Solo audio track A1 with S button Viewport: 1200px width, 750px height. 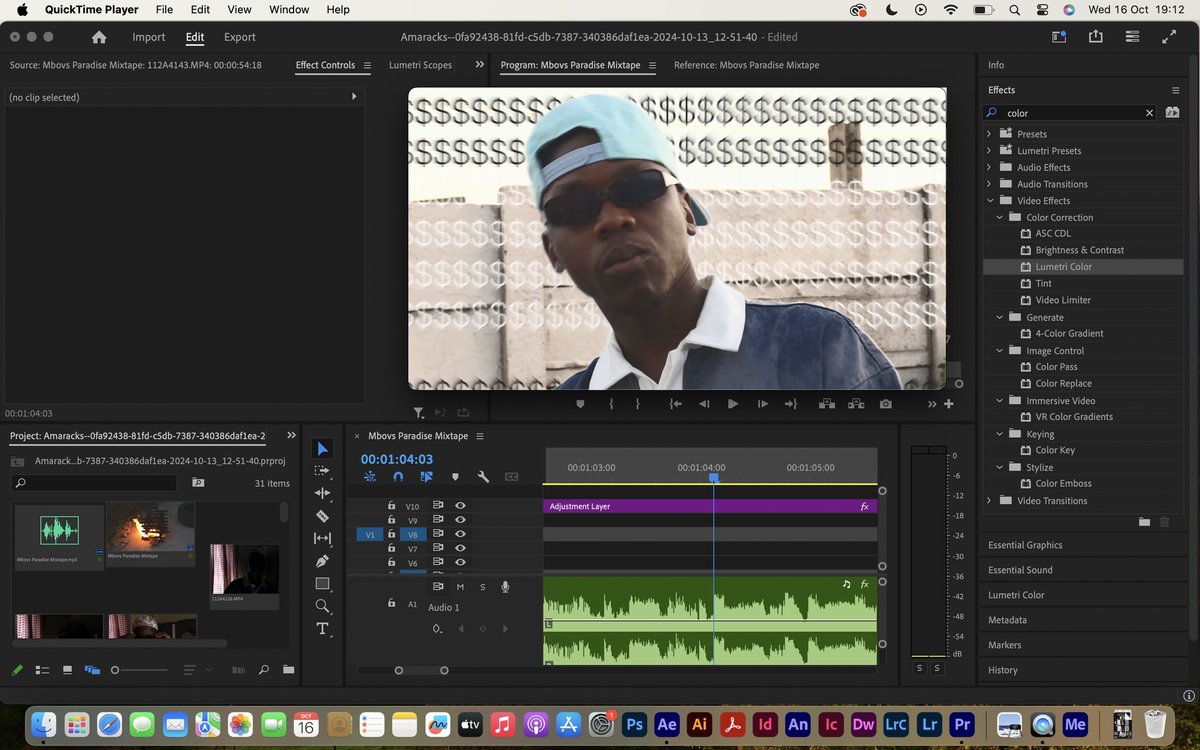[483, 587]
